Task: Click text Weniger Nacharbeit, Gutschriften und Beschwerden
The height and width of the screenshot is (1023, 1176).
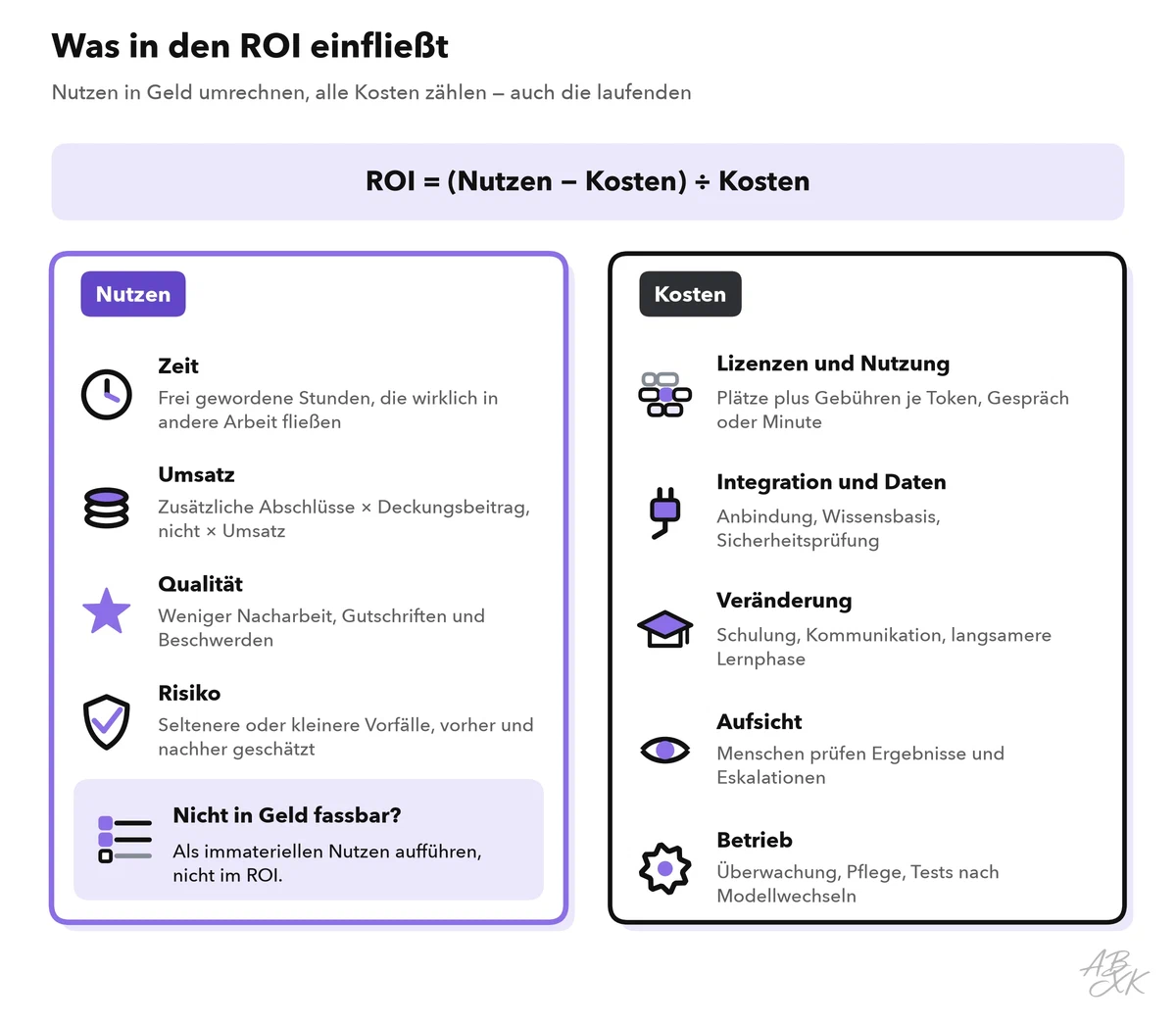Action: (x=321, y=627)
